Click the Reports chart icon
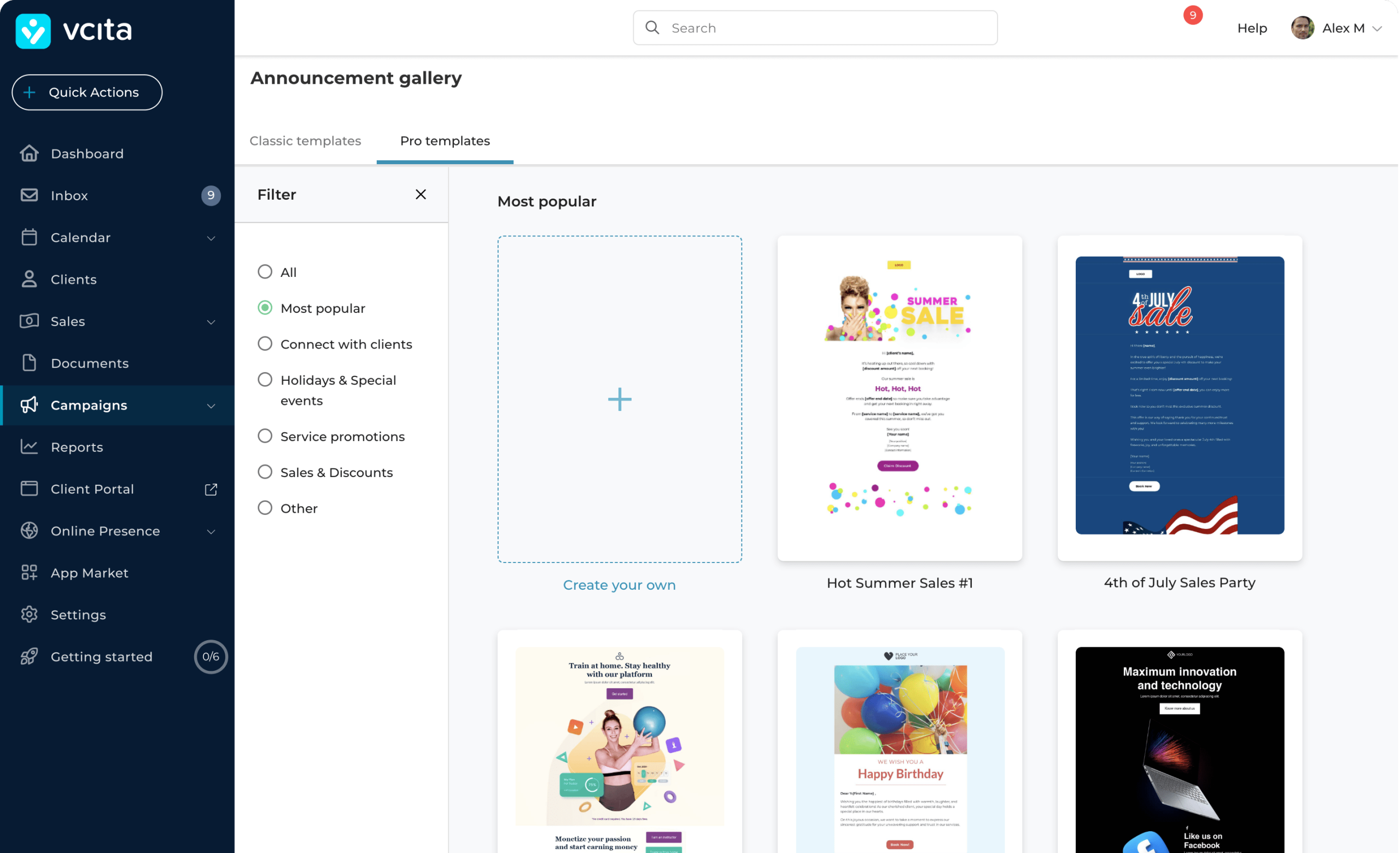Viewport: 1400px width, 853px height. [x=29, y=446]
